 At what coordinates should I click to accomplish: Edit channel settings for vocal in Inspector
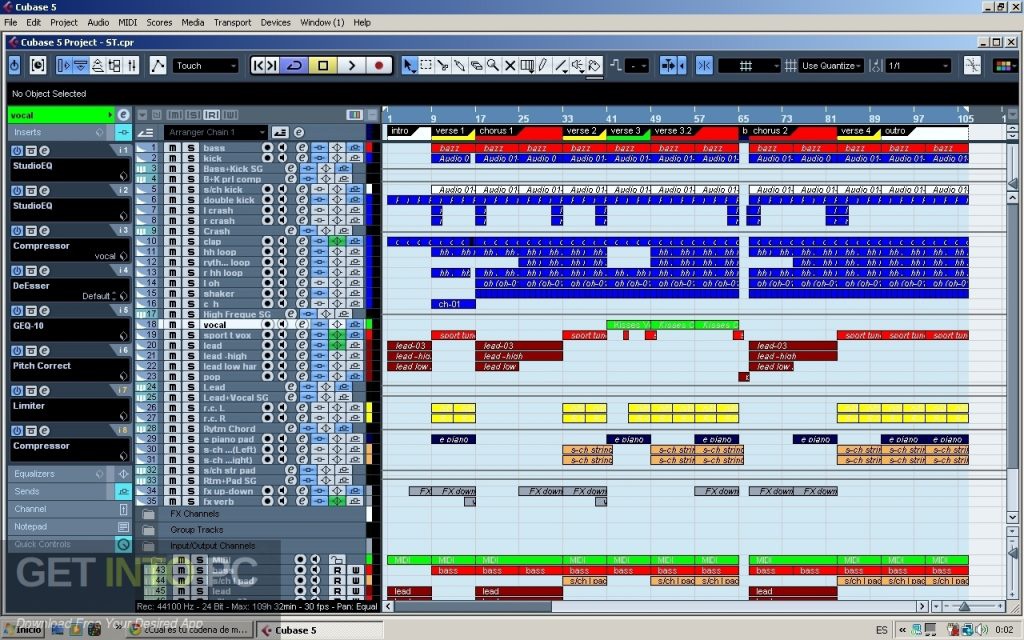pos(123,114)
